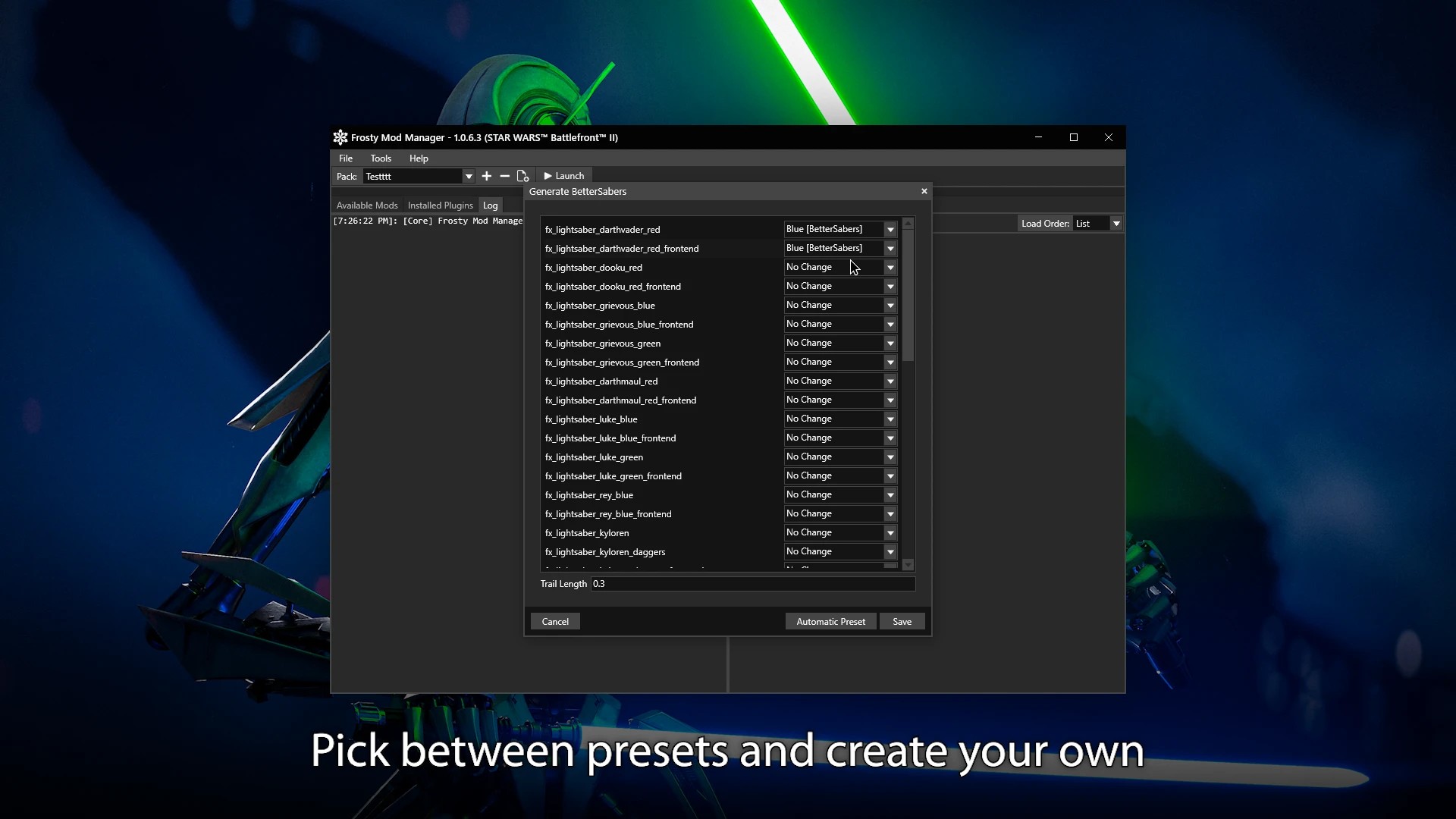
Task: Launch the game with the Launch button
Action: pyautogui.click(x=564, y=176)
